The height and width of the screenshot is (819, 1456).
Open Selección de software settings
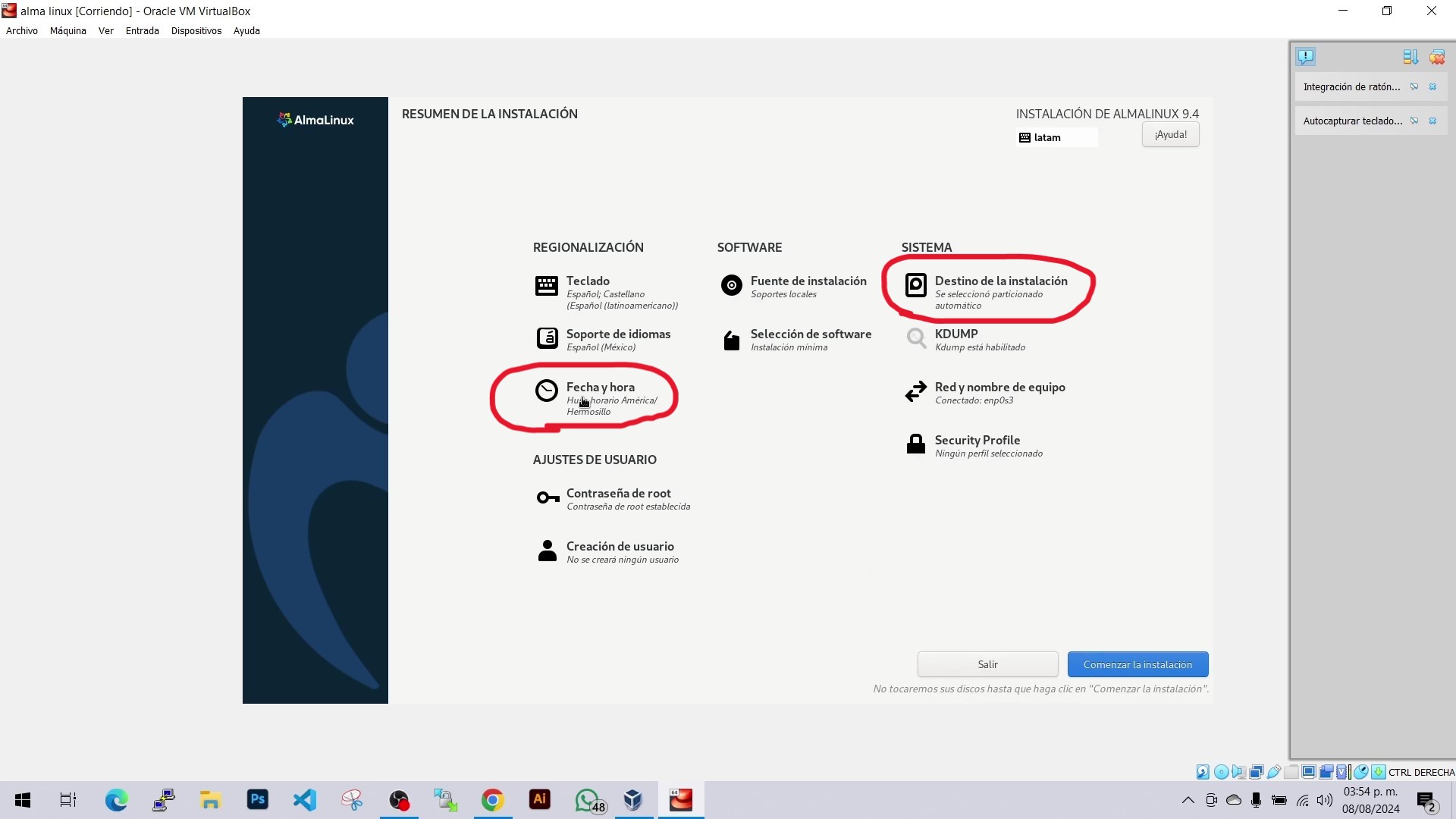click(x=795, y=339)
